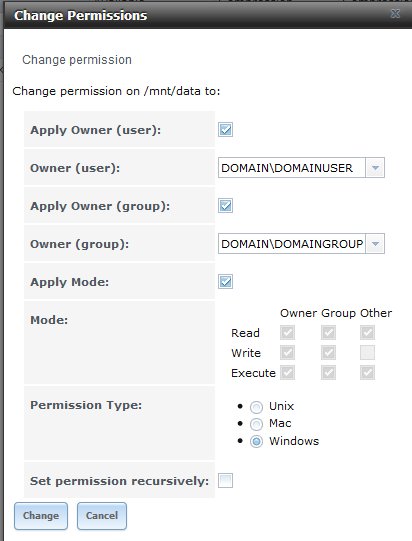Toggle Other Execute permission checkbox

point(367,373)
